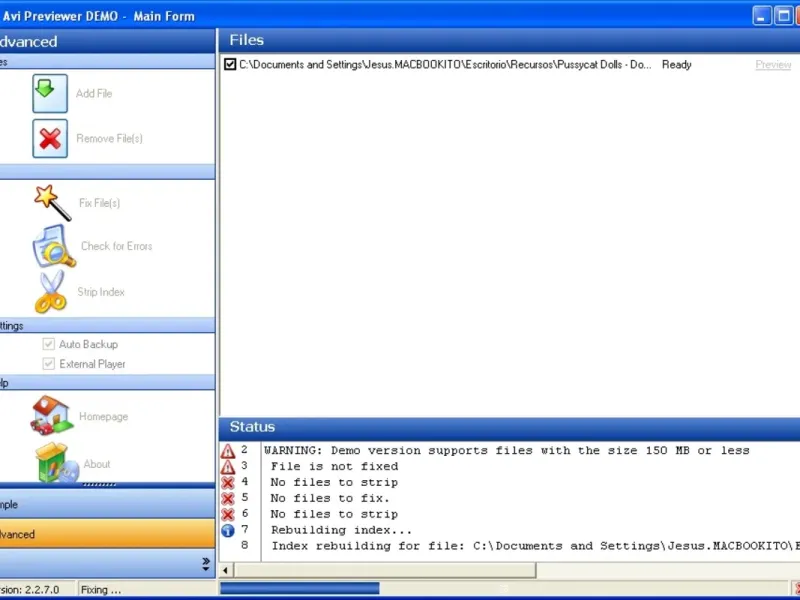Image resolution: width=800 pixels, height=600 pixels.
Task: Select the file path in Files list
Action: pyautogui.click(x=445, y=65)
